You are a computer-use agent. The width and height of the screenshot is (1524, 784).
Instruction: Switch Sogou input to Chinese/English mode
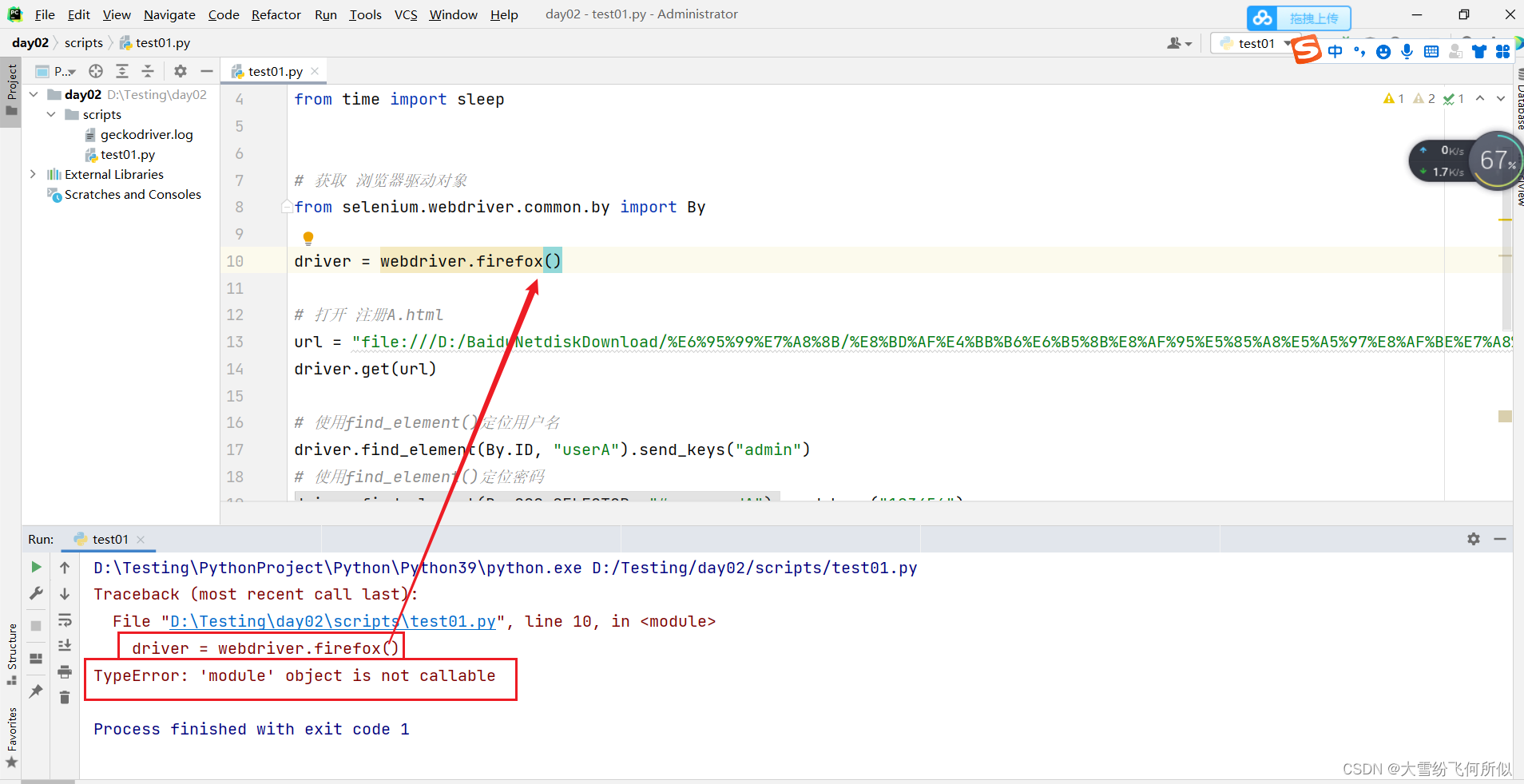1335,51
